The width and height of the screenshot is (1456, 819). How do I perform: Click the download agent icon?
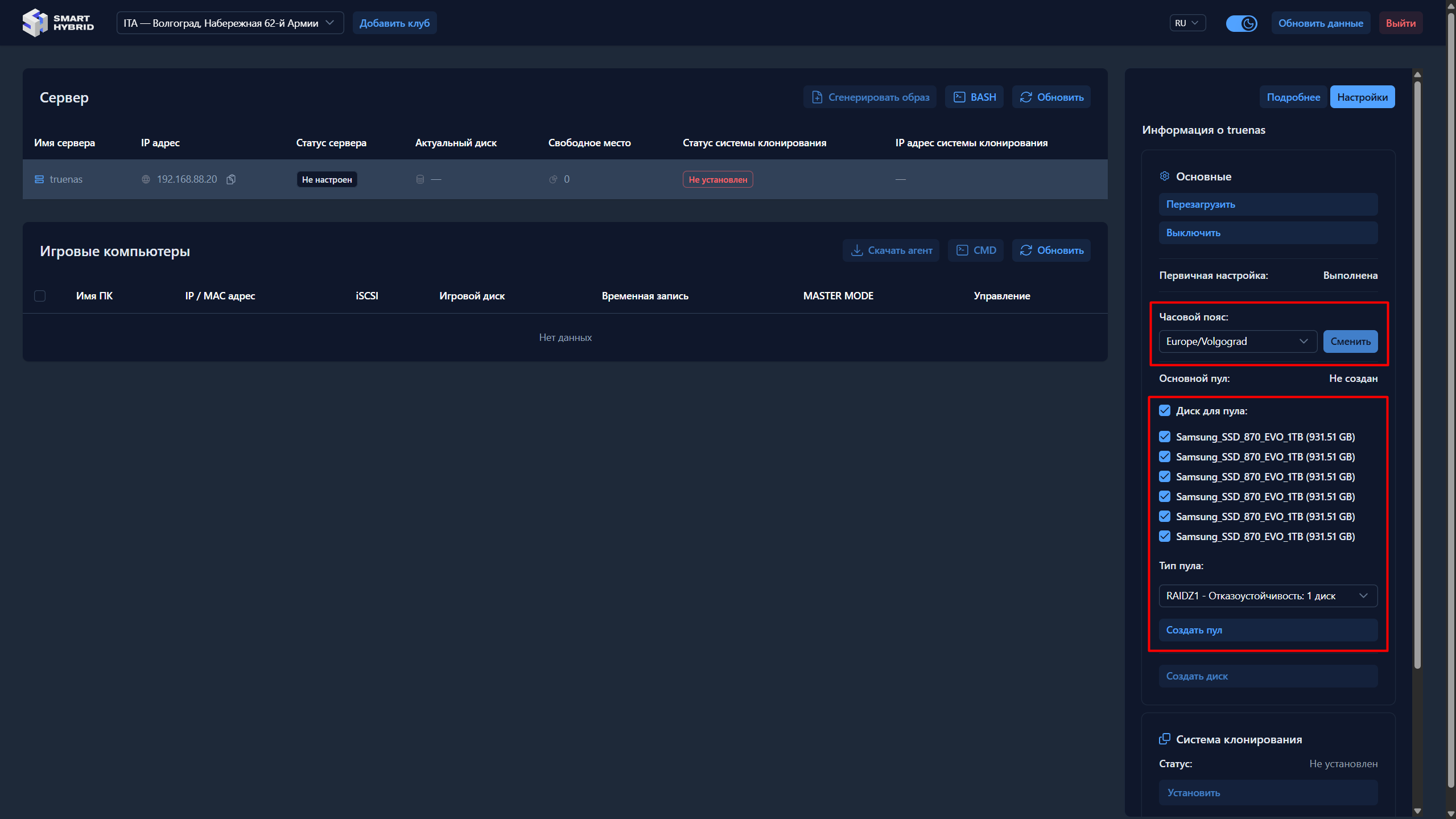pos(856,250)
